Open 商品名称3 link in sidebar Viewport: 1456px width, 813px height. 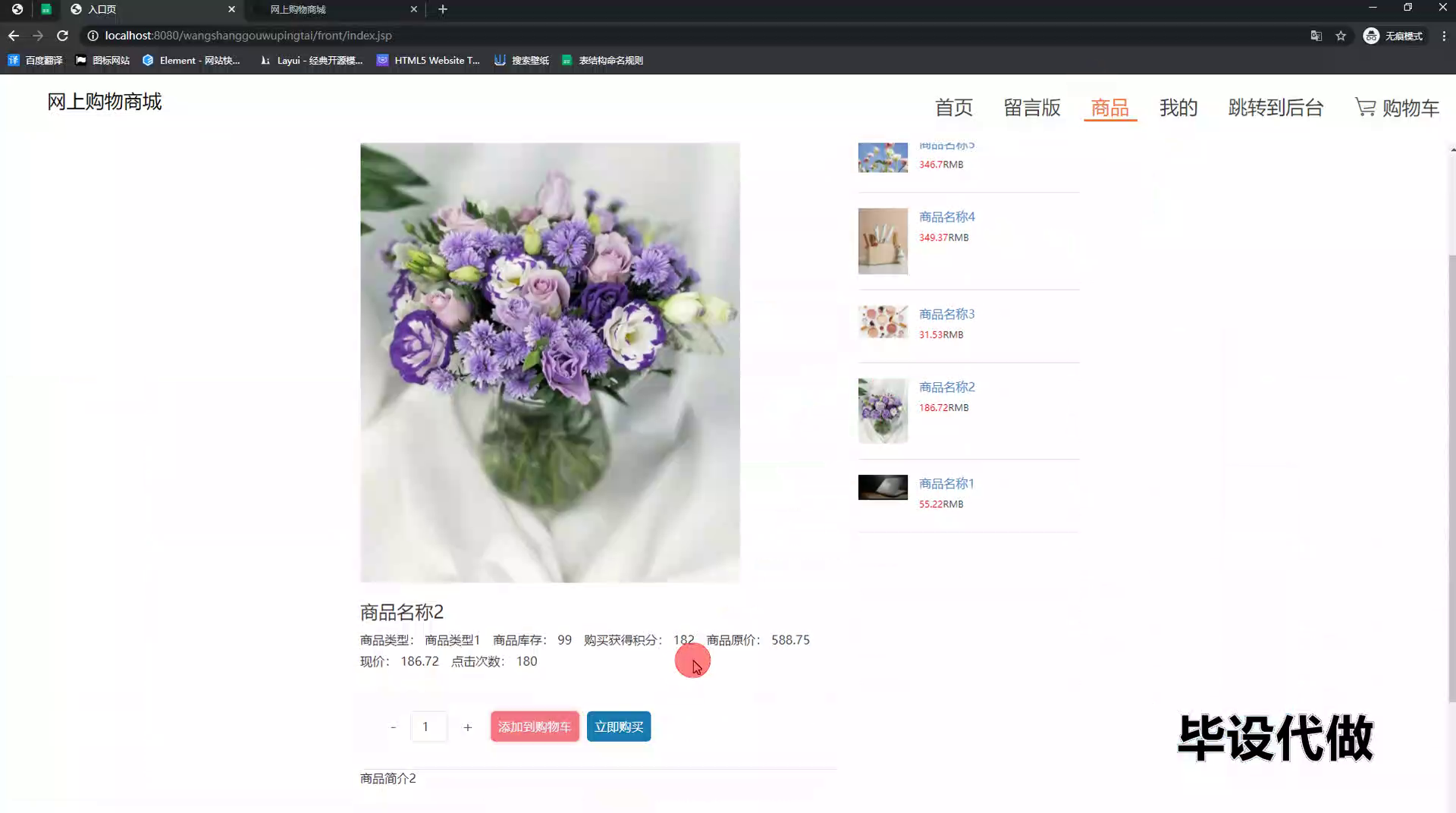947,314
